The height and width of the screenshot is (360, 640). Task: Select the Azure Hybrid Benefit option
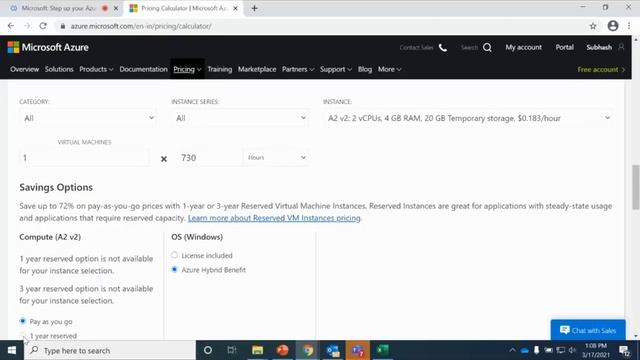click(x=175, y=269)
